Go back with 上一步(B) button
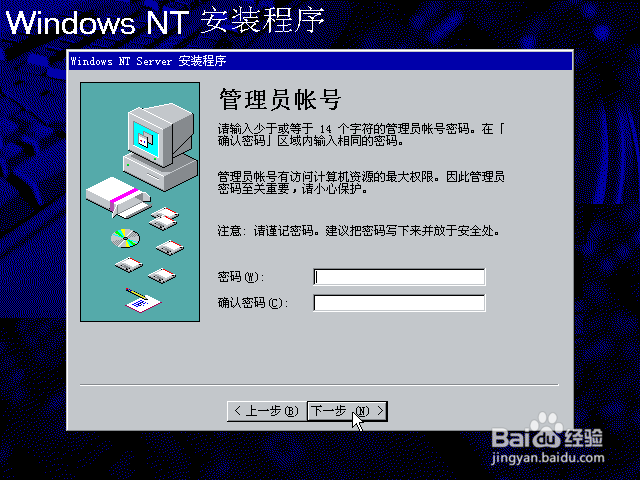640x480 pixels. pos(267,411)
